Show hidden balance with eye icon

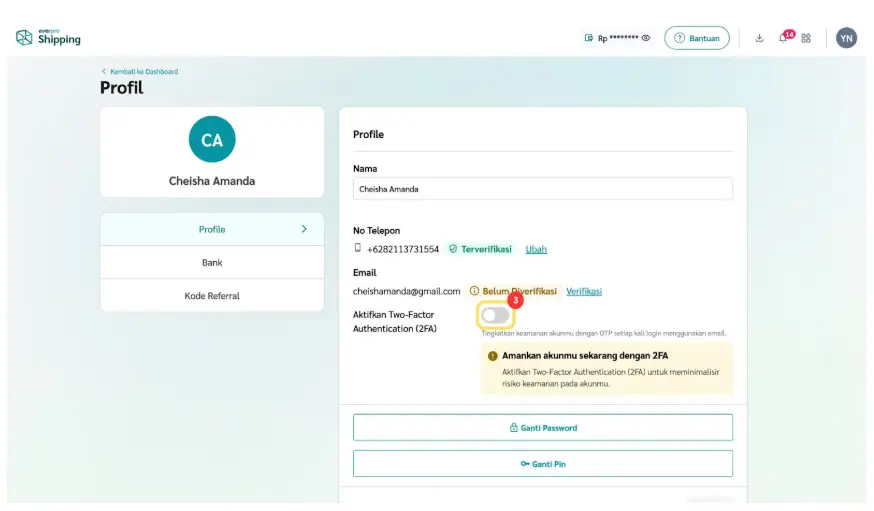tap(646, 38)
